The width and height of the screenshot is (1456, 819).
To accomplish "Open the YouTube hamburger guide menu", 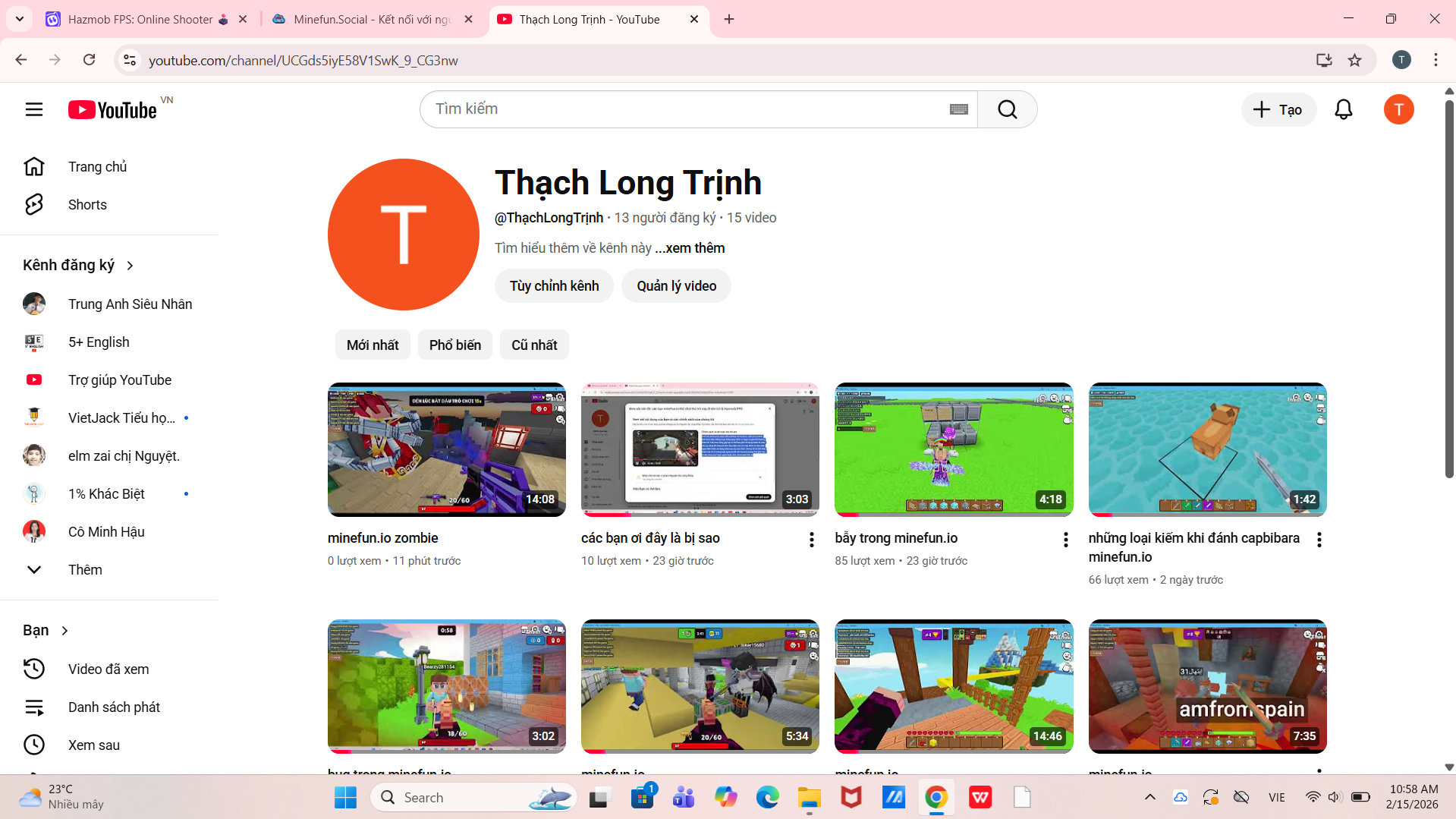I will click(34, 109).
